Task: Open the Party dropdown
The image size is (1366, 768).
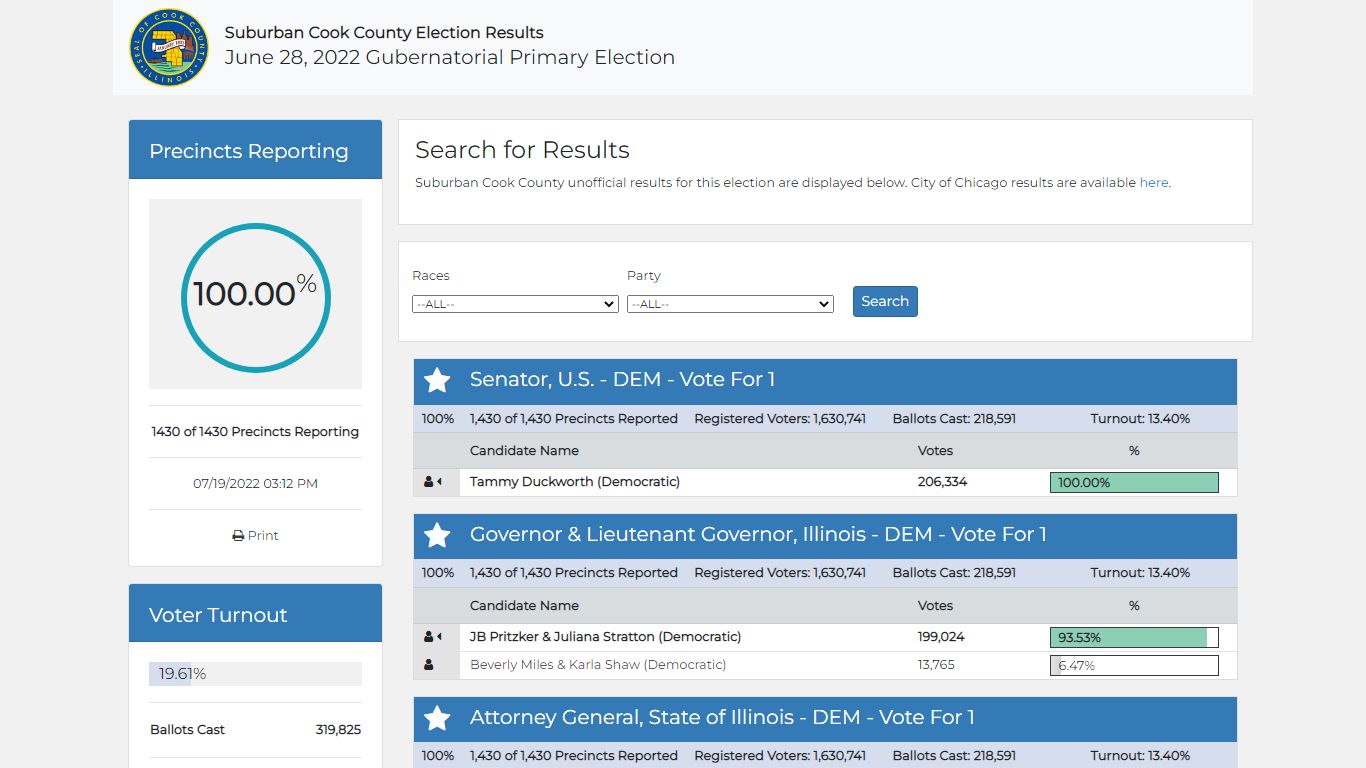Action: 730,304
